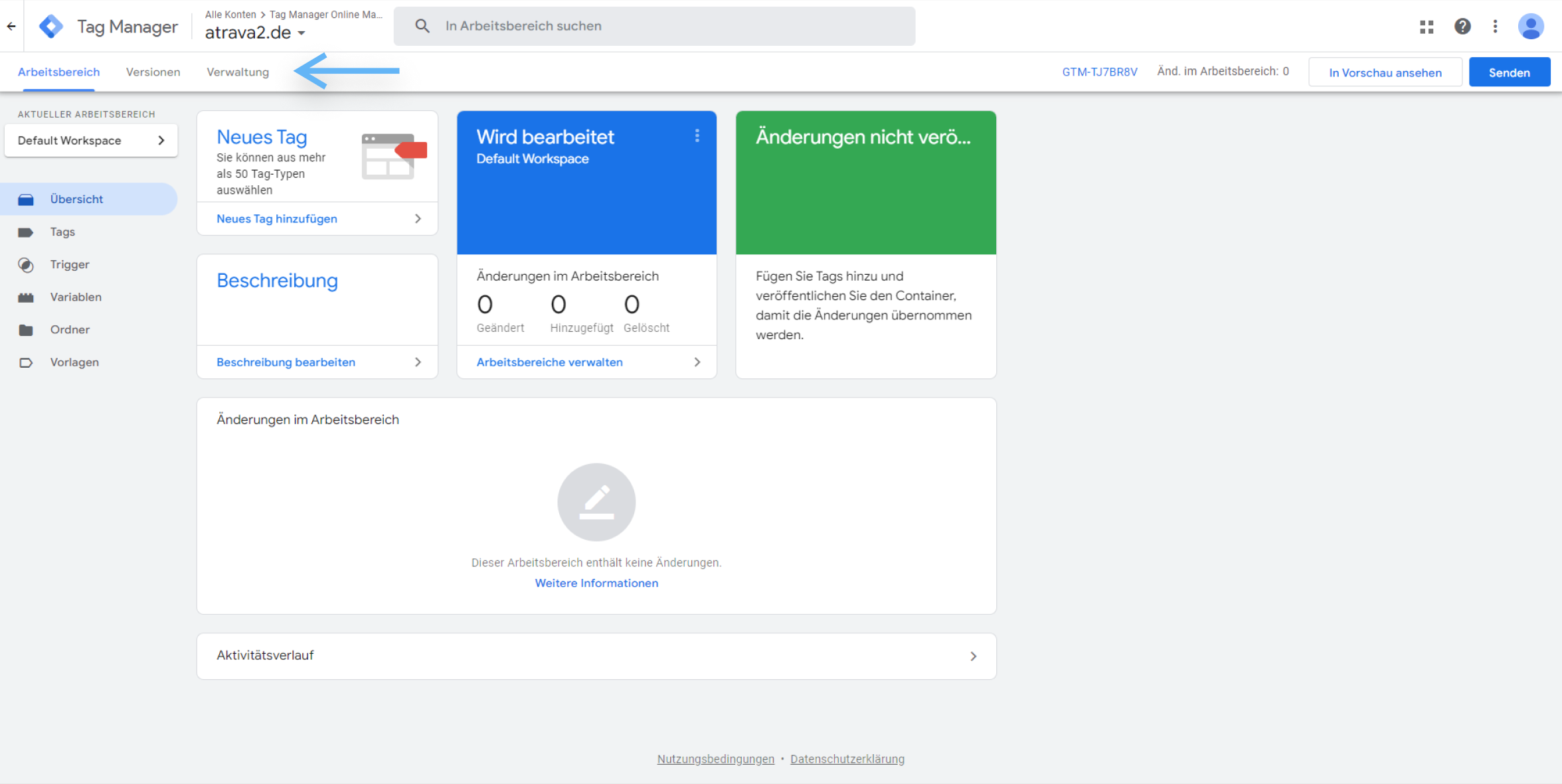Open the more options three-dot menu
Screen dimensions: 1562x784
(x=1496, y=26)
